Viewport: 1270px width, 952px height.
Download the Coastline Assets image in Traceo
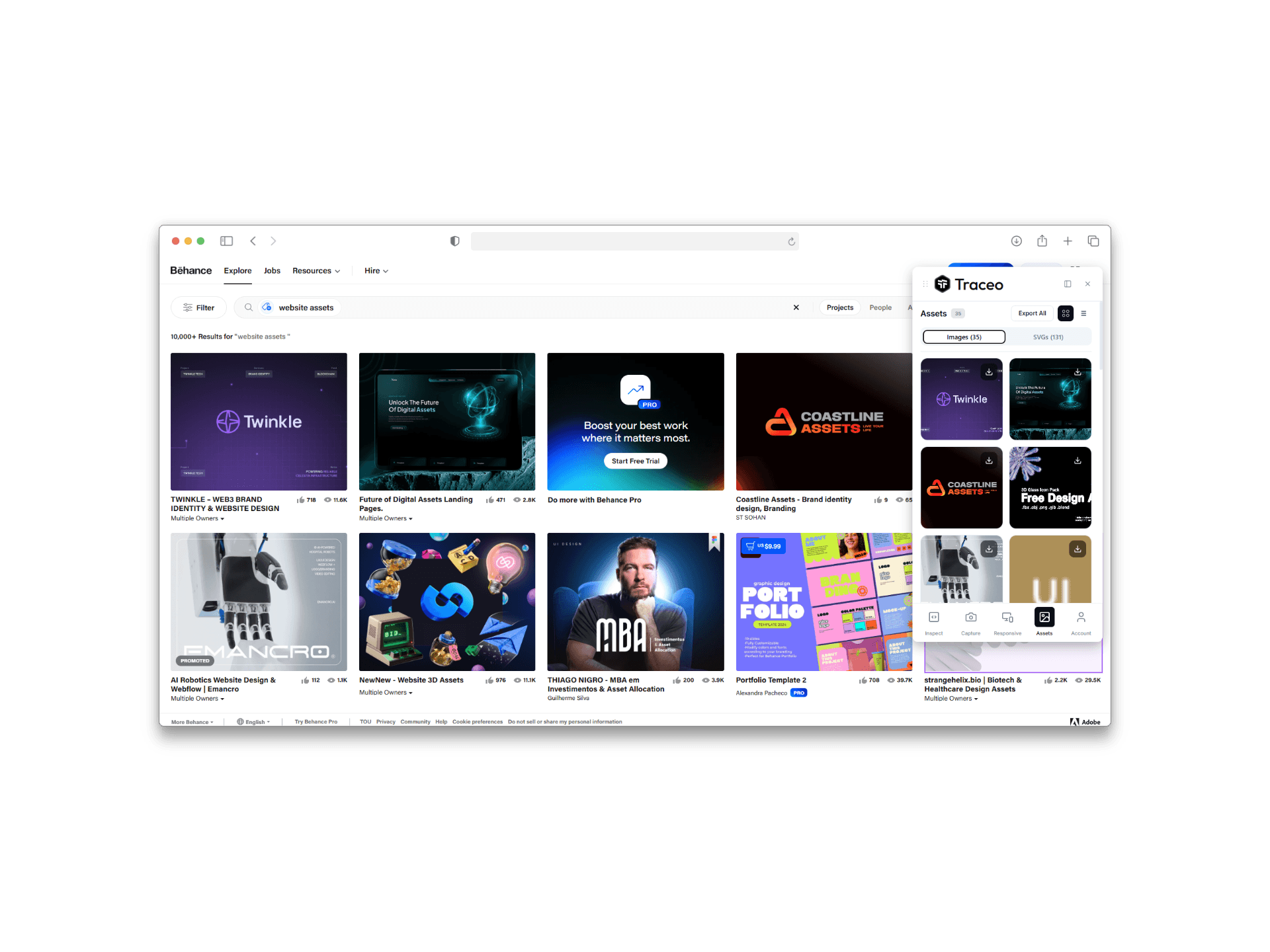(x=989, y=461)
